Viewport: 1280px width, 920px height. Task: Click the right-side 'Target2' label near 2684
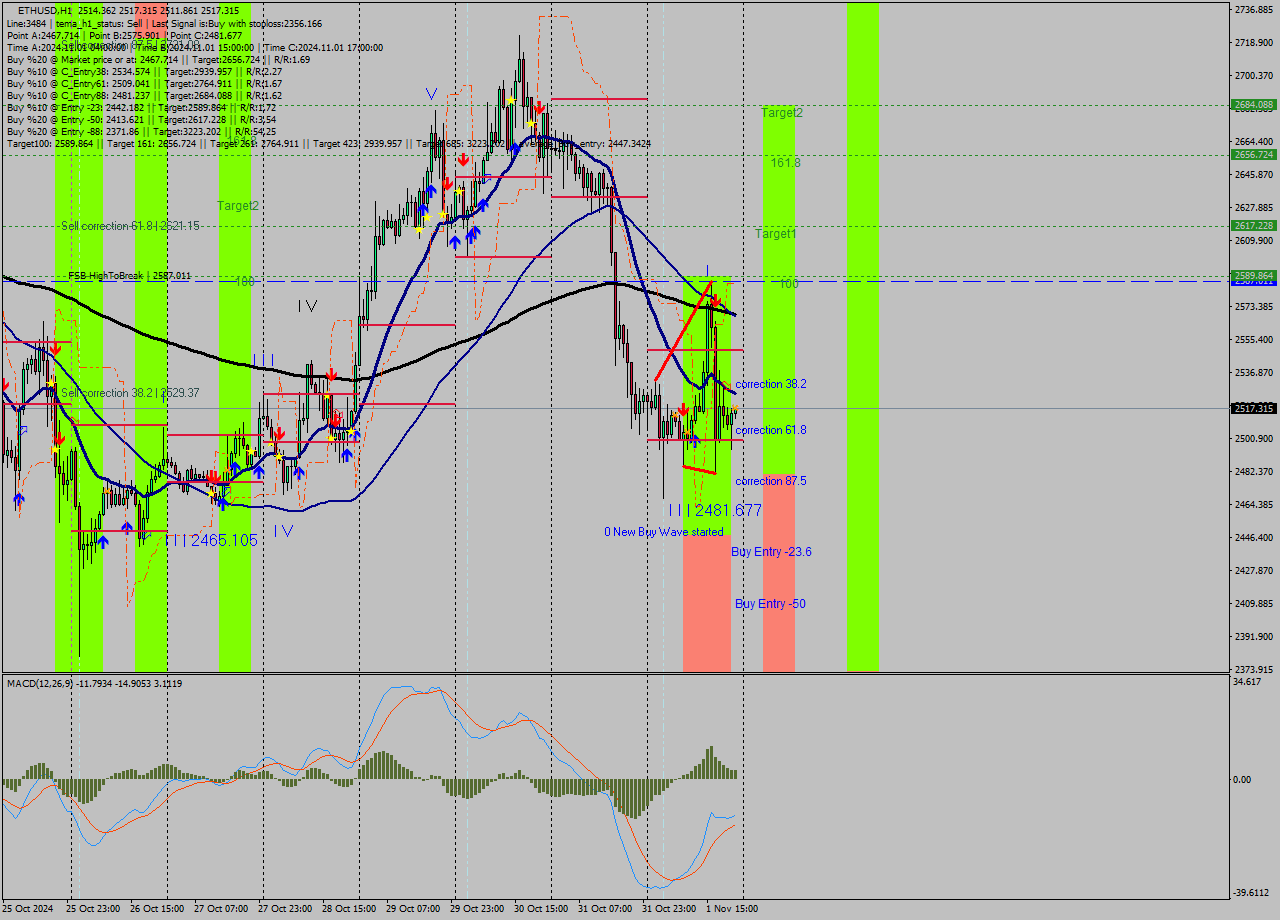pyautogui.click(x=782, y=113)
